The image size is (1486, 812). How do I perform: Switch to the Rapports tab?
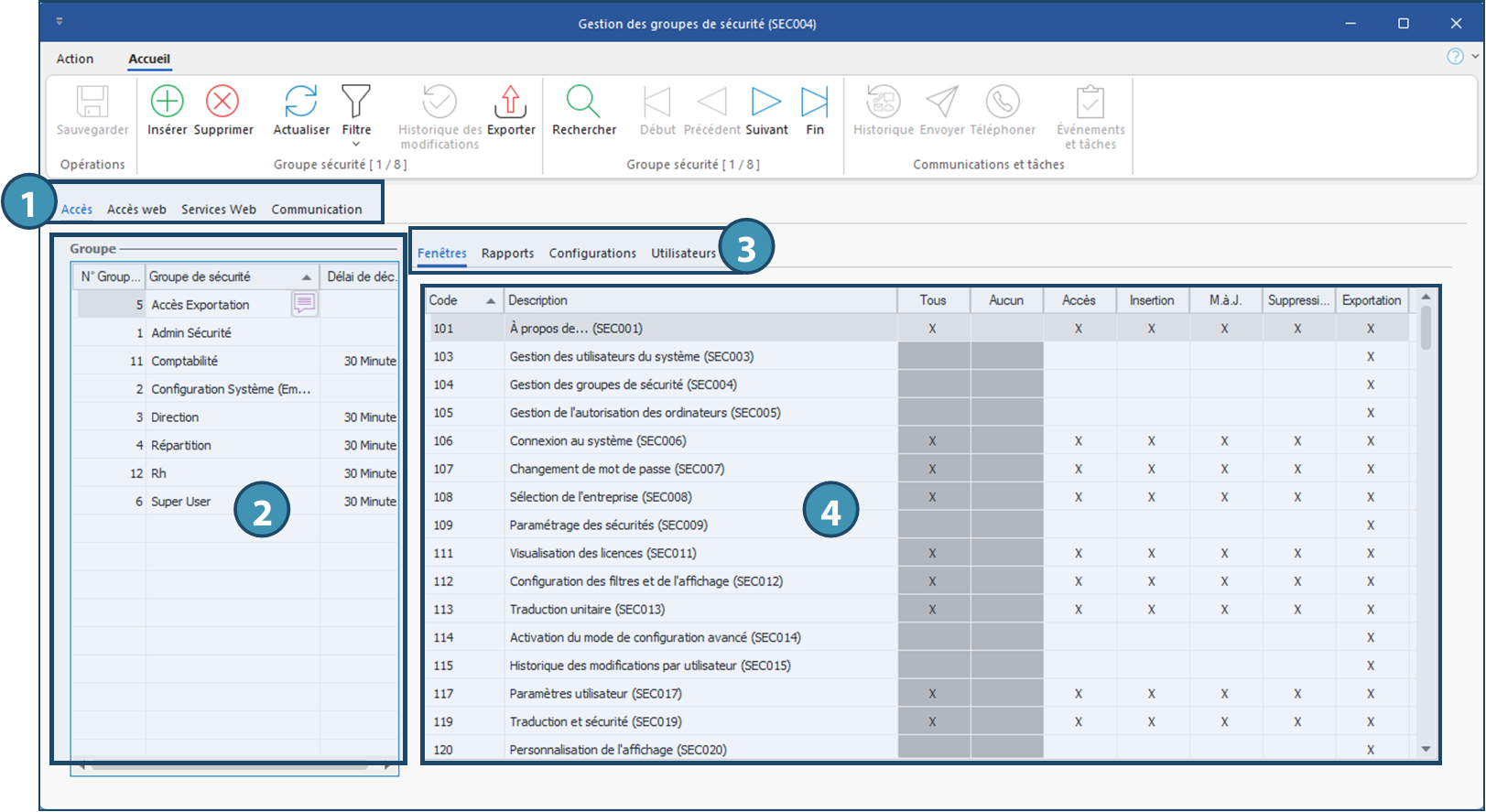click(x=507, y=254)
